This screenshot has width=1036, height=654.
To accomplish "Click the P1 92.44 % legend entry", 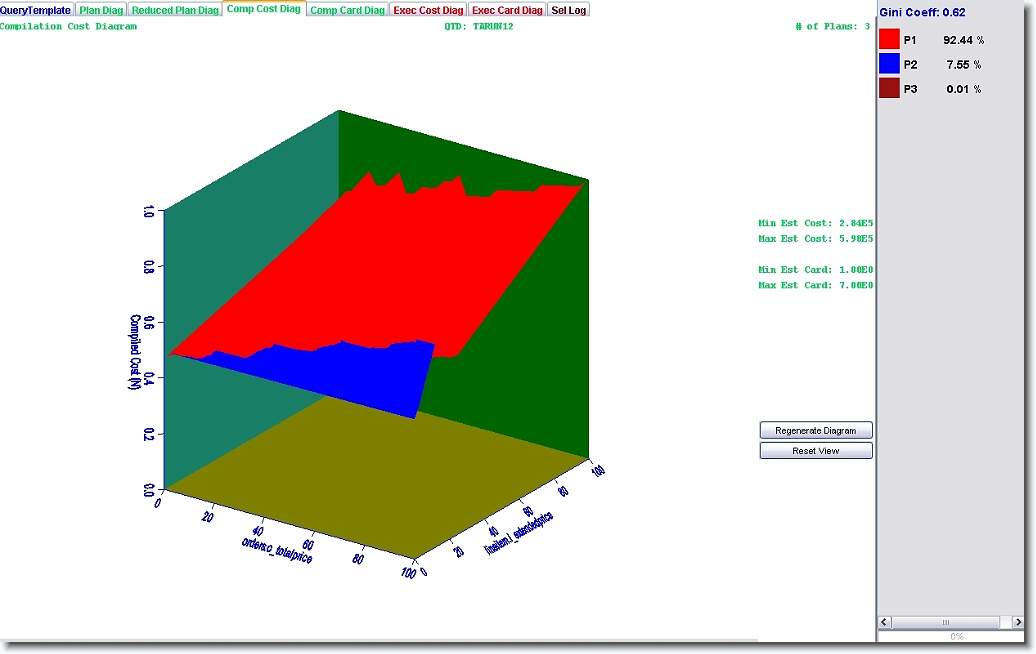I will pyautogui.click(x=942, y=39).
